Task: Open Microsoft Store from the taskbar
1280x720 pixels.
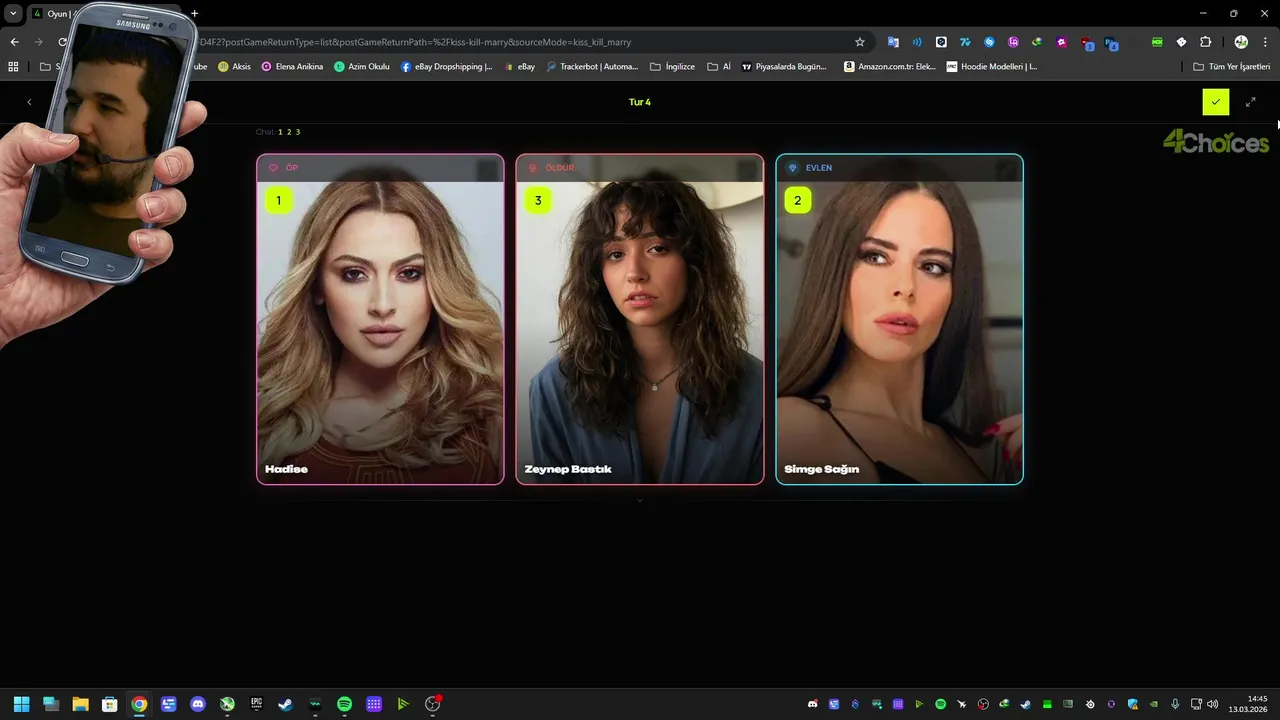Action: (x=110, y=704)
